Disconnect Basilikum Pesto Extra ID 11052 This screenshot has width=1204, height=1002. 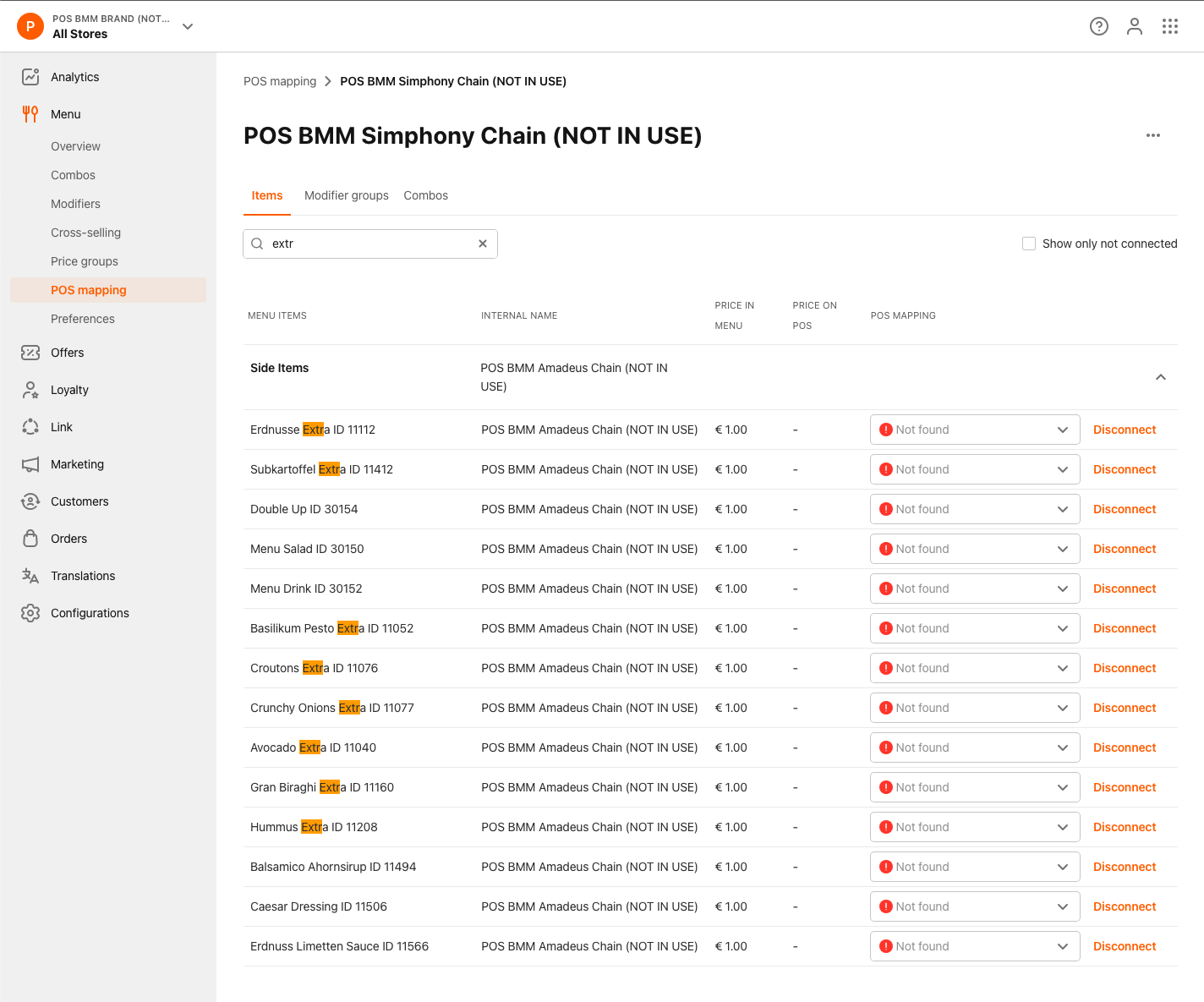(1125, 628)
